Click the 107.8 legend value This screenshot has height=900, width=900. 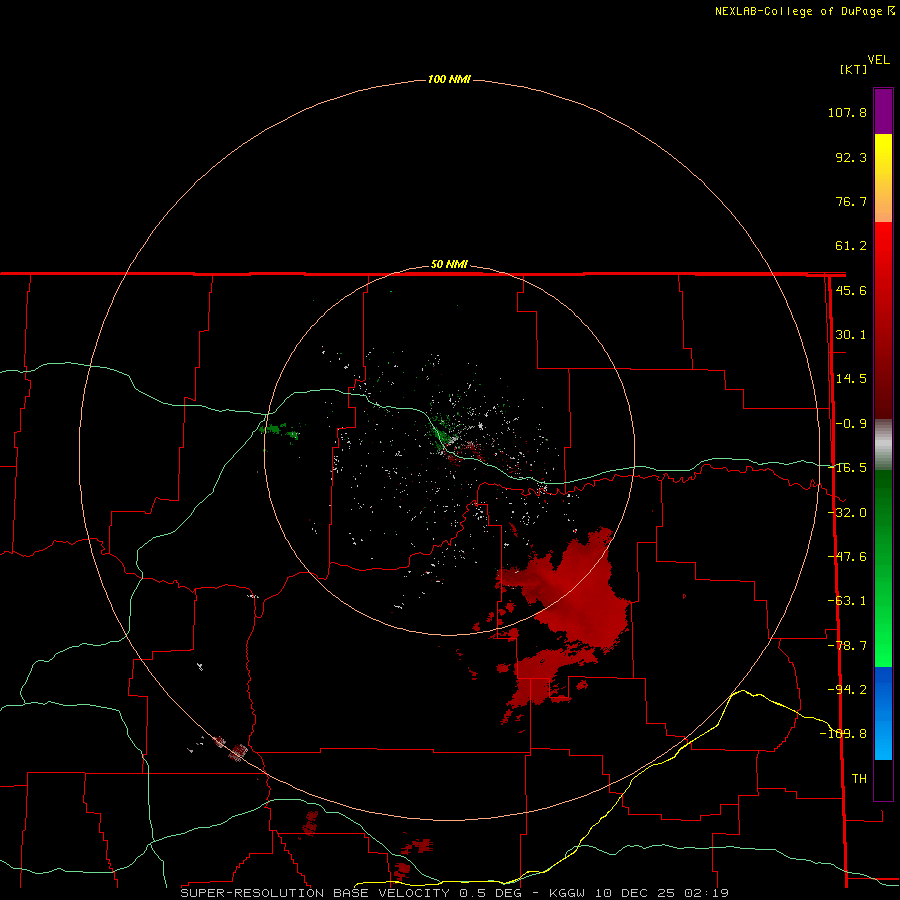pos(847,112)
